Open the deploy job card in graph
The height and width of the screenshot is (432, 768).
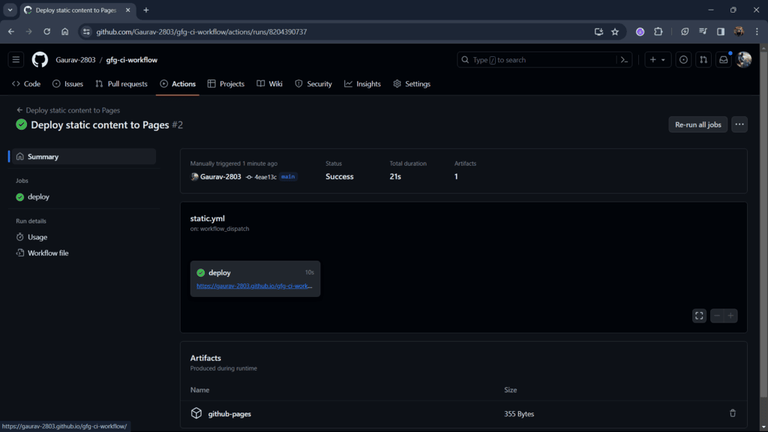pos(255,279)
